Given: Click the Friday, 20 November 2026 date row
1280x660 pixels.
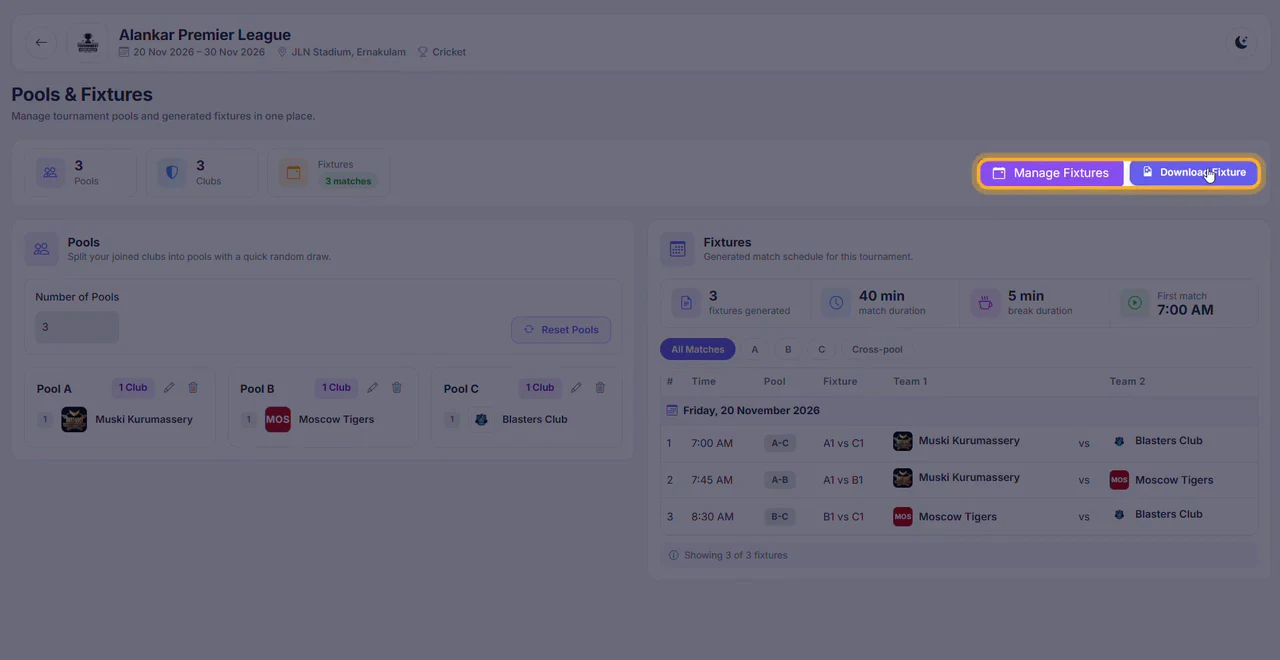Looking at the screenshot, I should (959, 411).
